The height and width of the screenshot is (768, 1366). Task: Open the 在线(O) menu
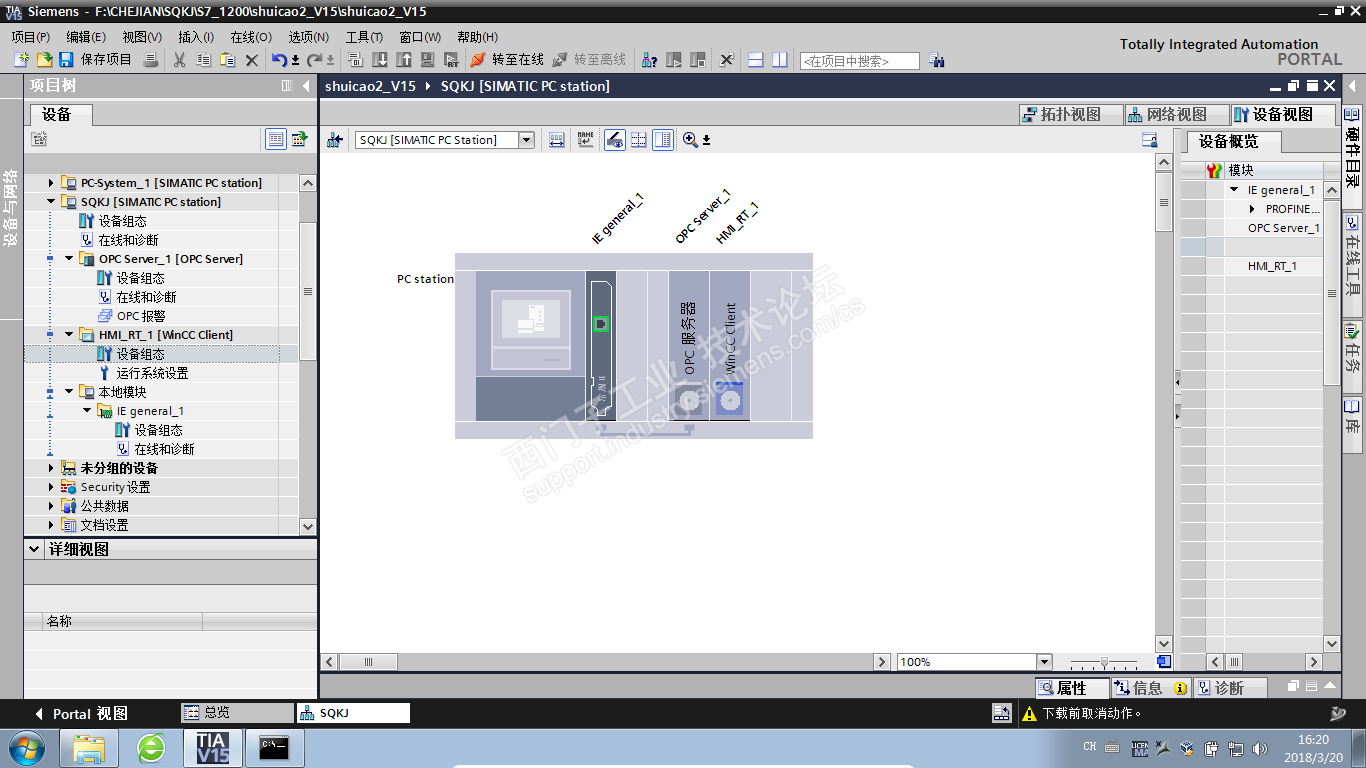[x=251, y=37]
